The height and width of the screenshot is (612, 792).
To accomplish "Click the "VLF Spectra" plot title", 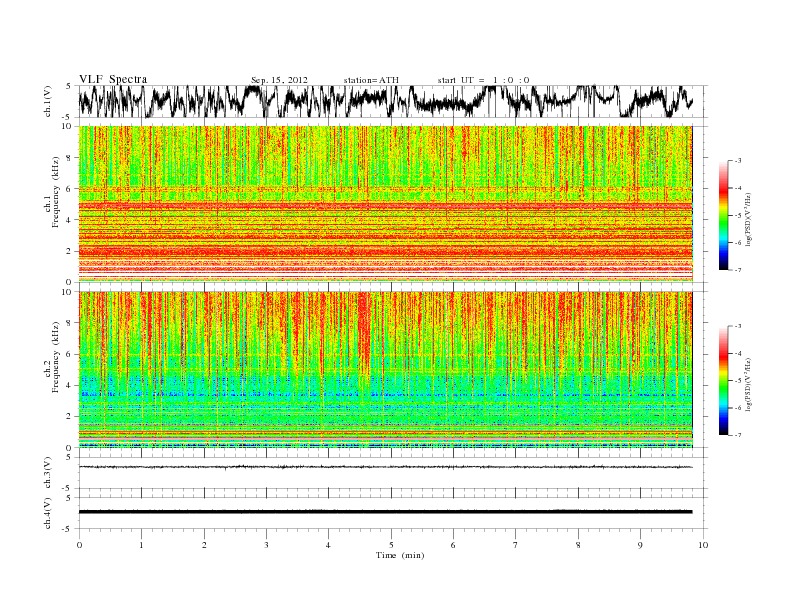I will 113,79.
